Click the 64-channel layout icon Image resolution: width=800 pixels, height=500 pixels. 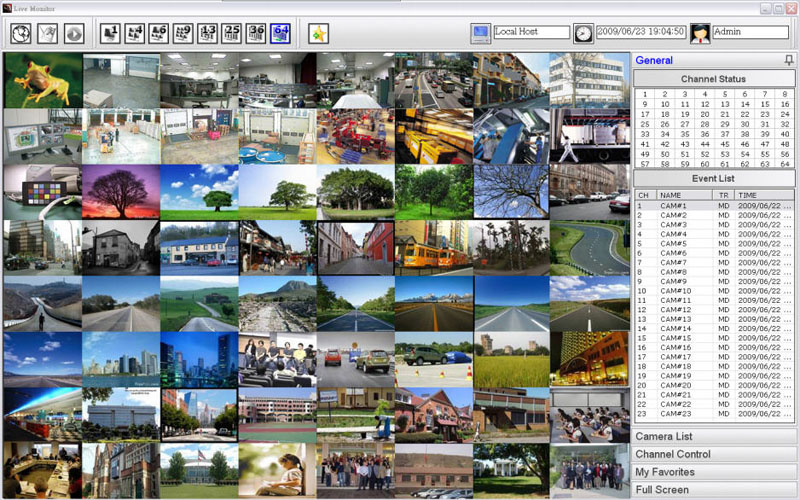tap(280, 33)
